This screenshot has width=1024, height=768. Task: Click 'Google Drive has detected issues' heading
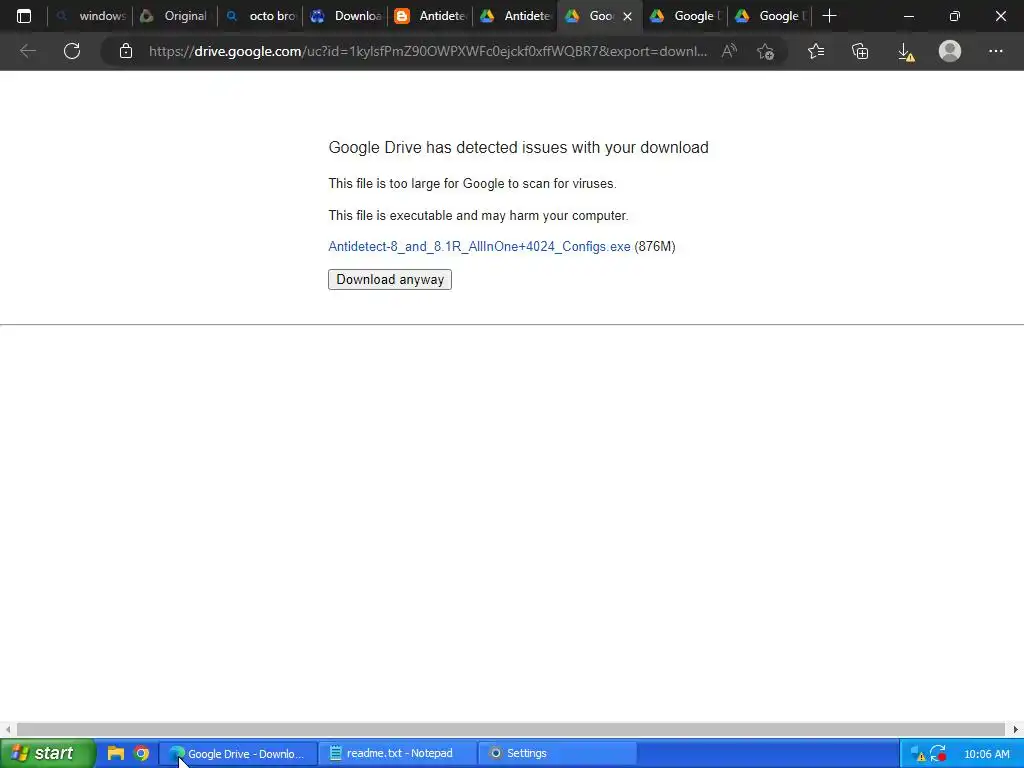pyautogui.click(x=518, y=148)
